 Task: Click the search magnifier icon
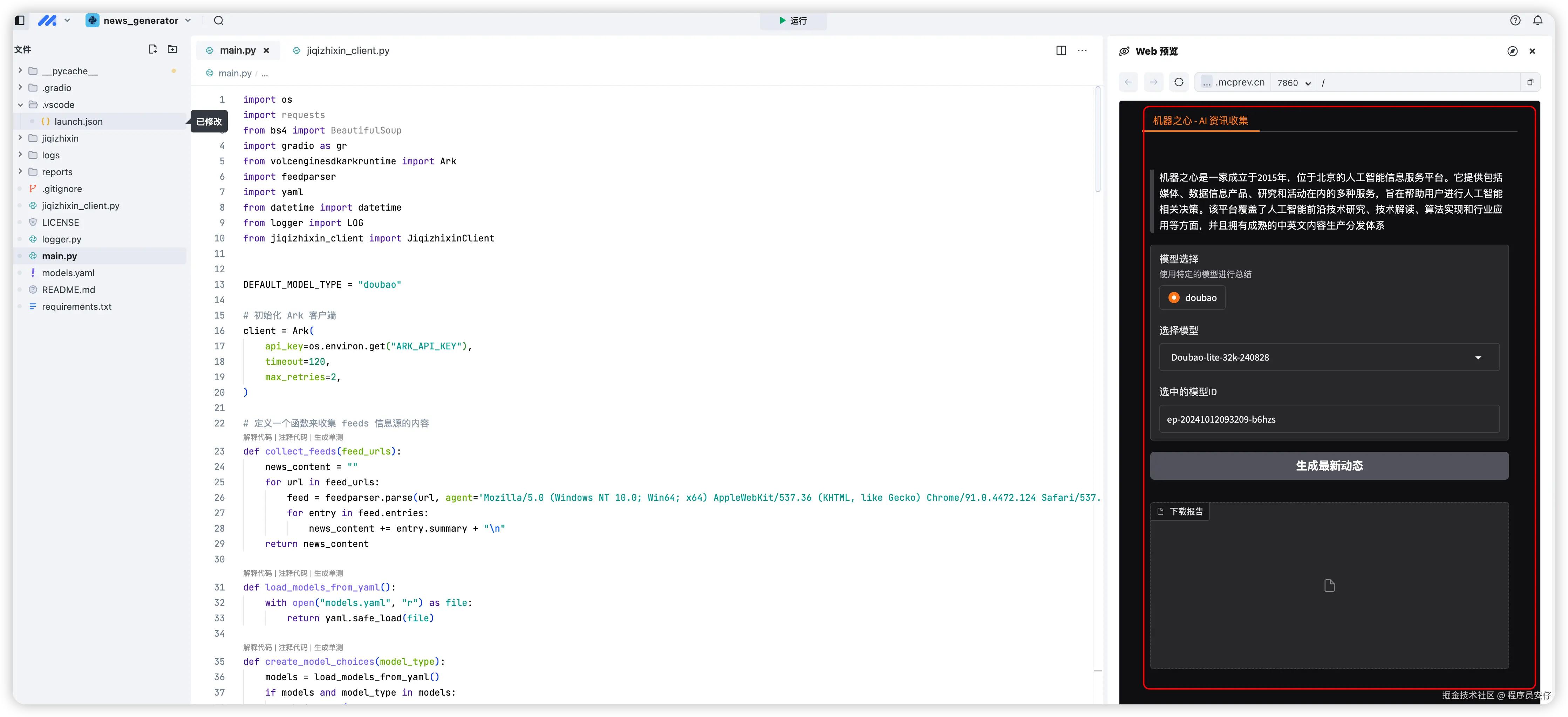point(219,21)
